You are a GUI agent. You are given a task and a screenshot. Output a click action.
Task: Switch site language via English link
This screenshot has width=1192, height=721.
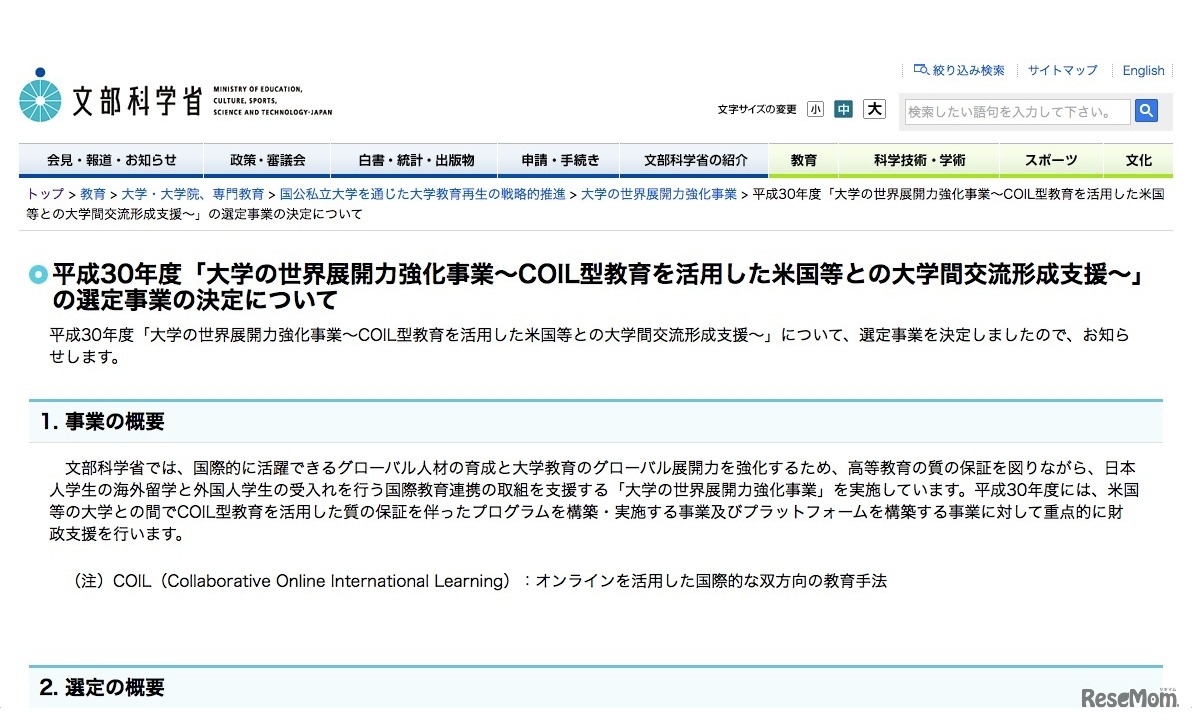(x=1143, y=70)
